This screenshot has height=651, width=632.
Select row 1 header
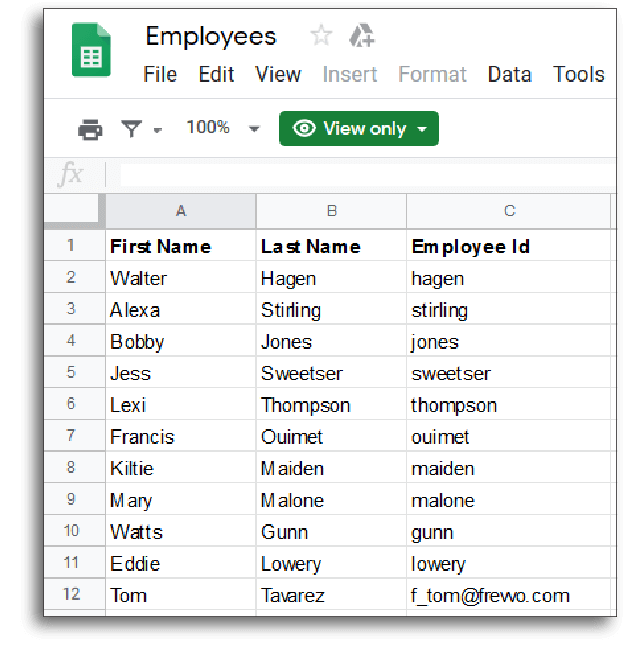click(x=74, y=245)
